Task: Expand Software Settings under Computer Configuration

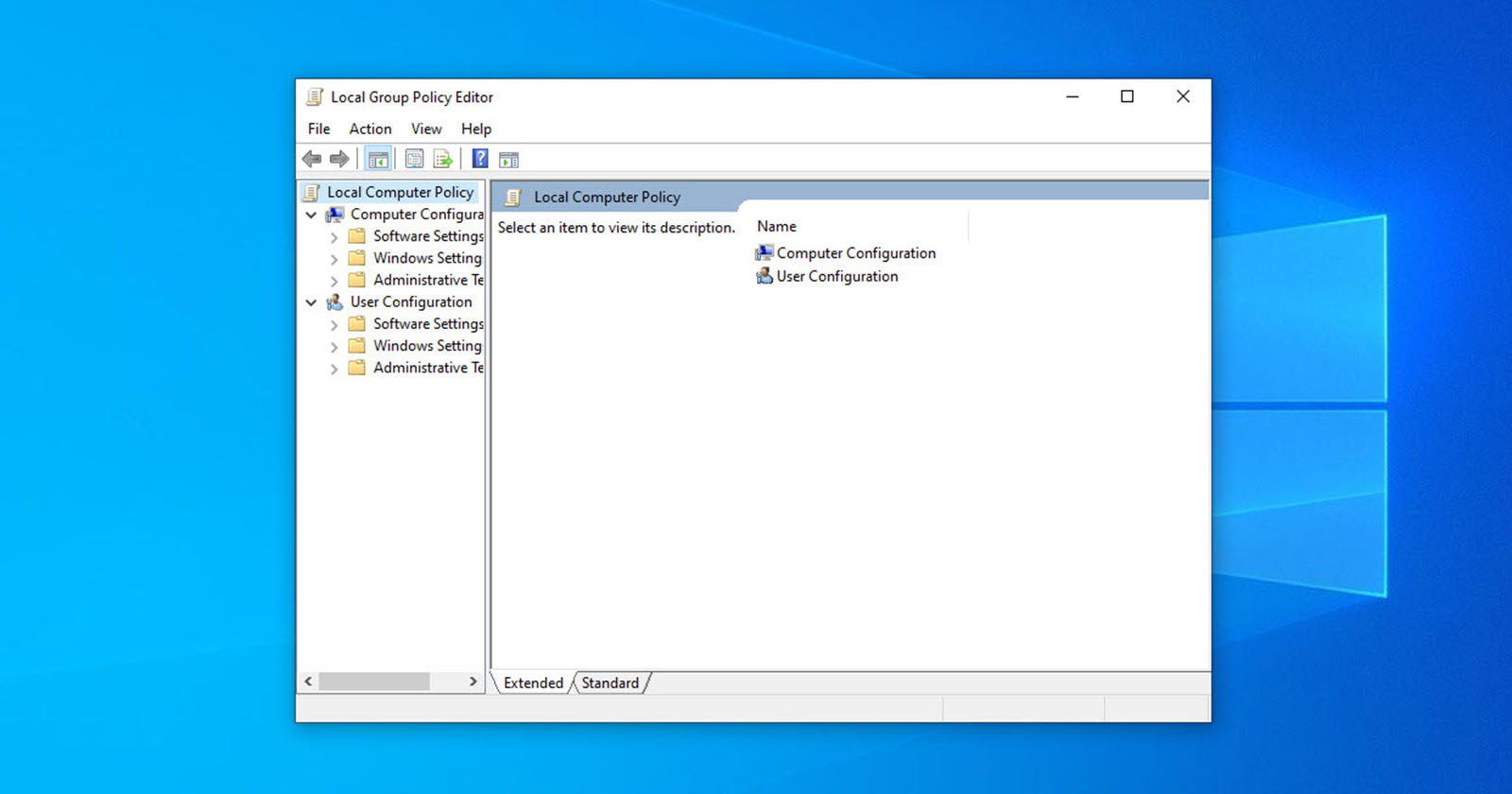Action: [334, 237]
